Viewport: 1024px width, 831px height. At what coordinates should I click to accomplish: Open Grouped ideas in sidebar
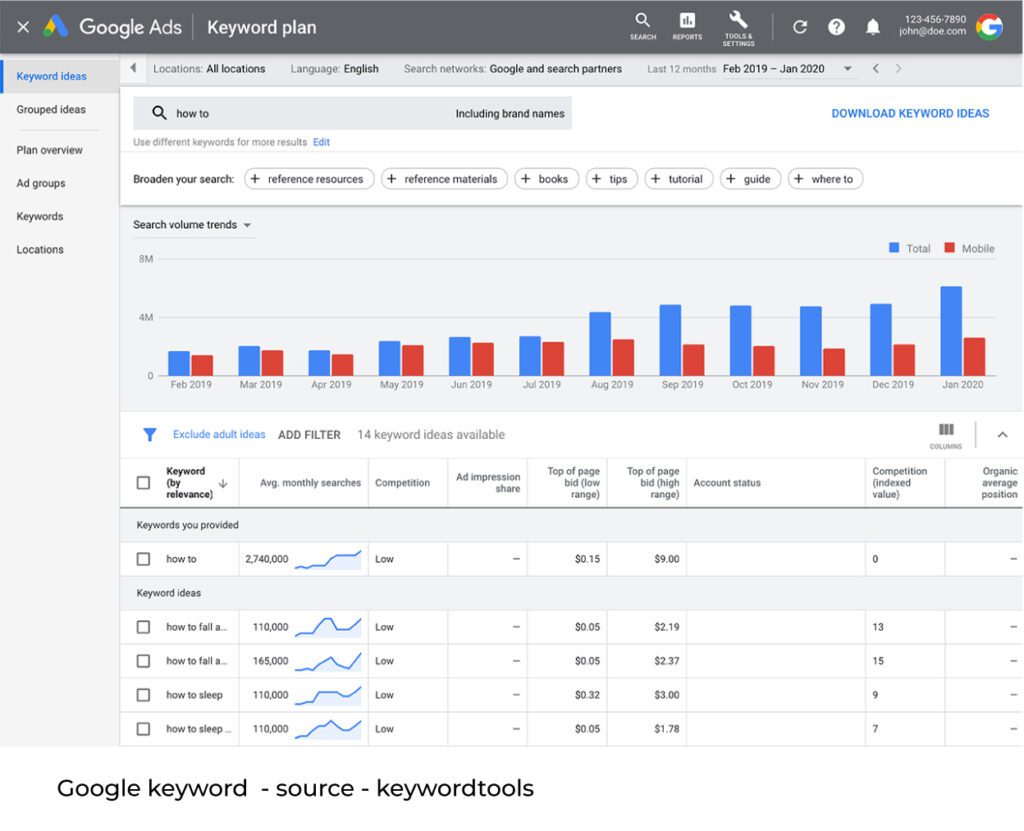51,110
